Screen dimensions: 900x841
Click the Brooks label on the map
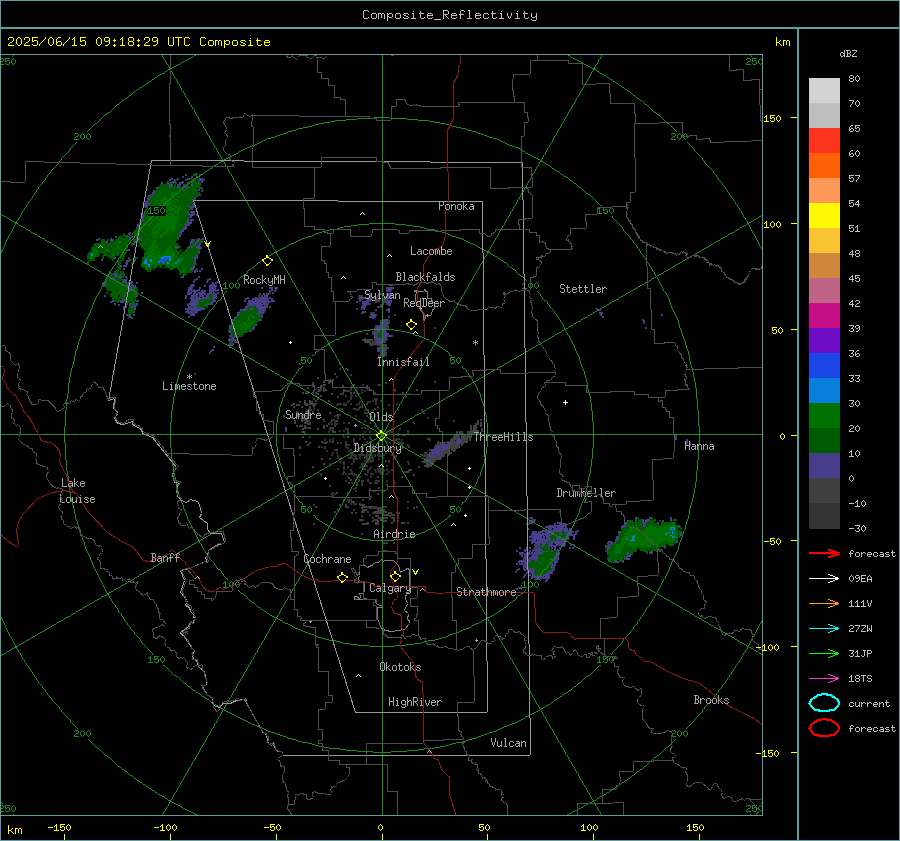(711, 700)
